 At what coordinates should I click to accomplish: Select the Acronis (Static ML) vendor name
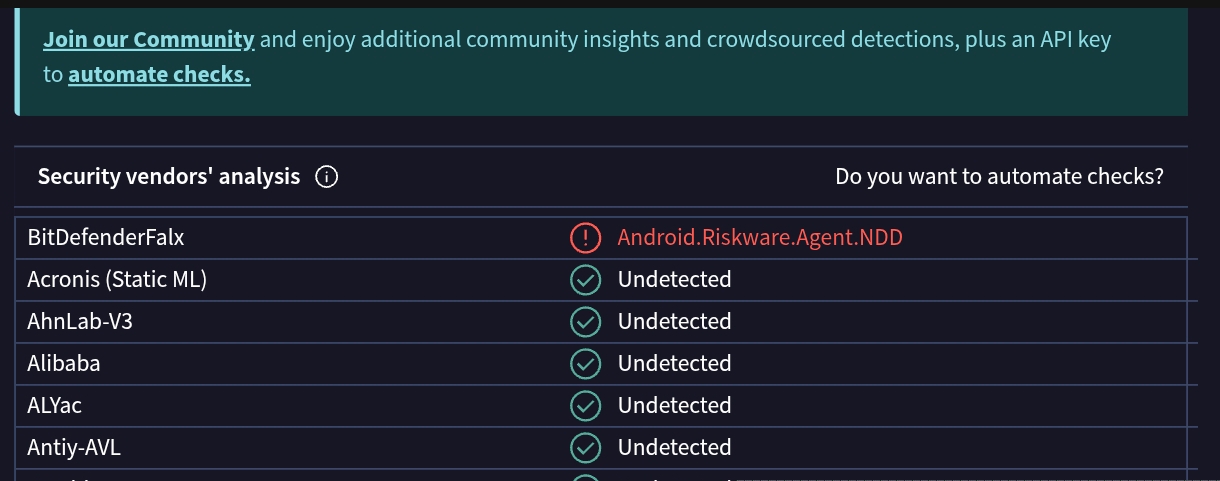point(117,280)
